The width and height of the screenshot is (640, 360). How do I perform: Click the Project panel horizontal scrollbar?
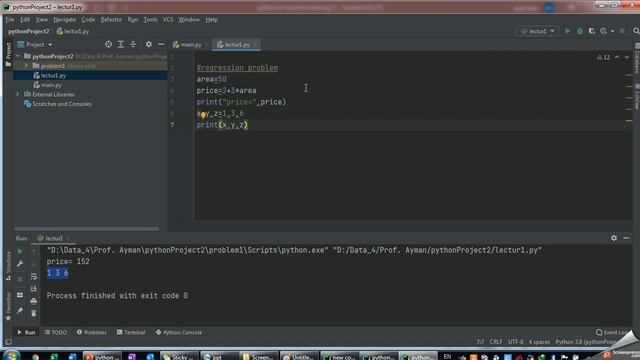click(x=87, y=229)
